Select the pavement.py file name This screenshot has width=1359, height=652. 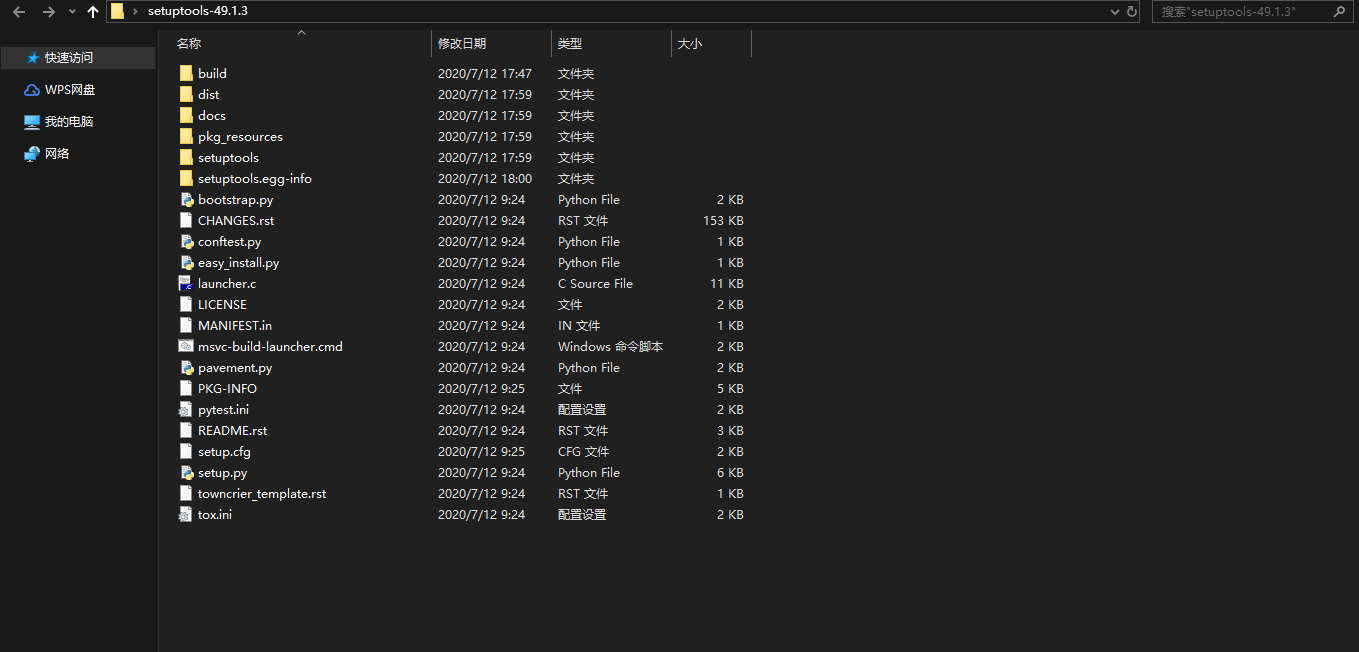tap(235, 367)
